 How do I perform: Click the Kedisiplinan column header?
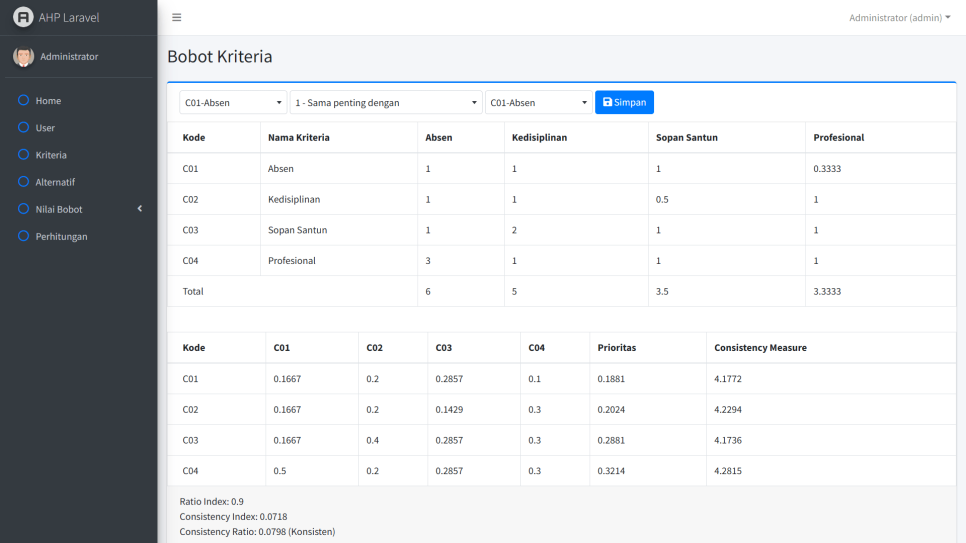click(x=539, y=137)
